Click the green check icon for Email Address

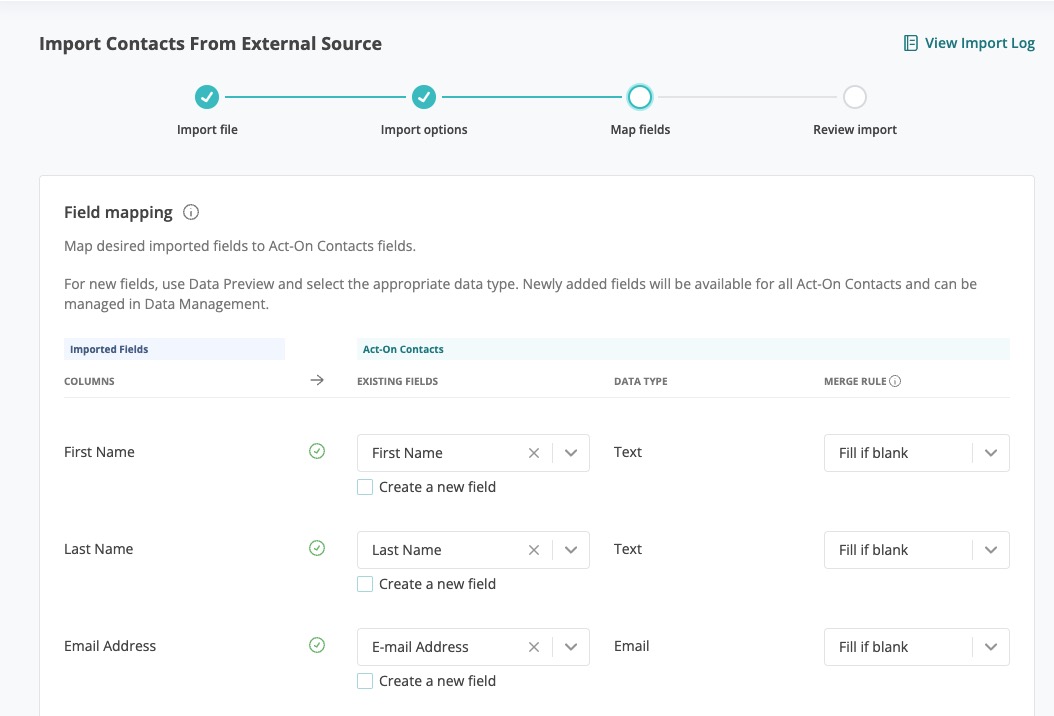(317, 645)
